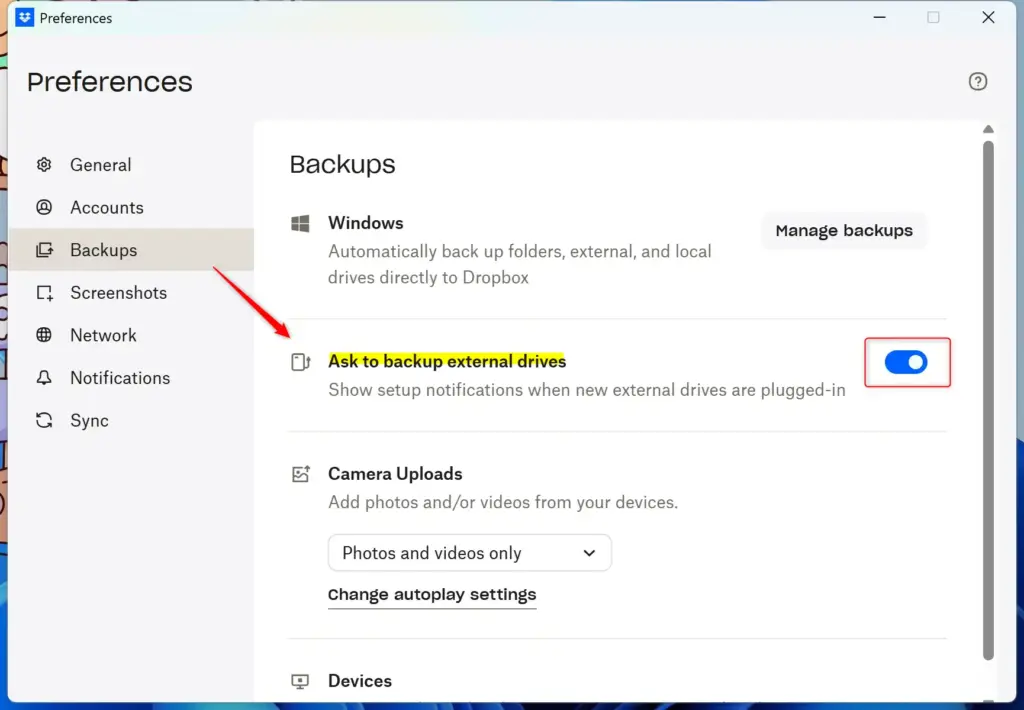Click the Network globe icon
1024x710 pixels.
click(x=44, y=335)
